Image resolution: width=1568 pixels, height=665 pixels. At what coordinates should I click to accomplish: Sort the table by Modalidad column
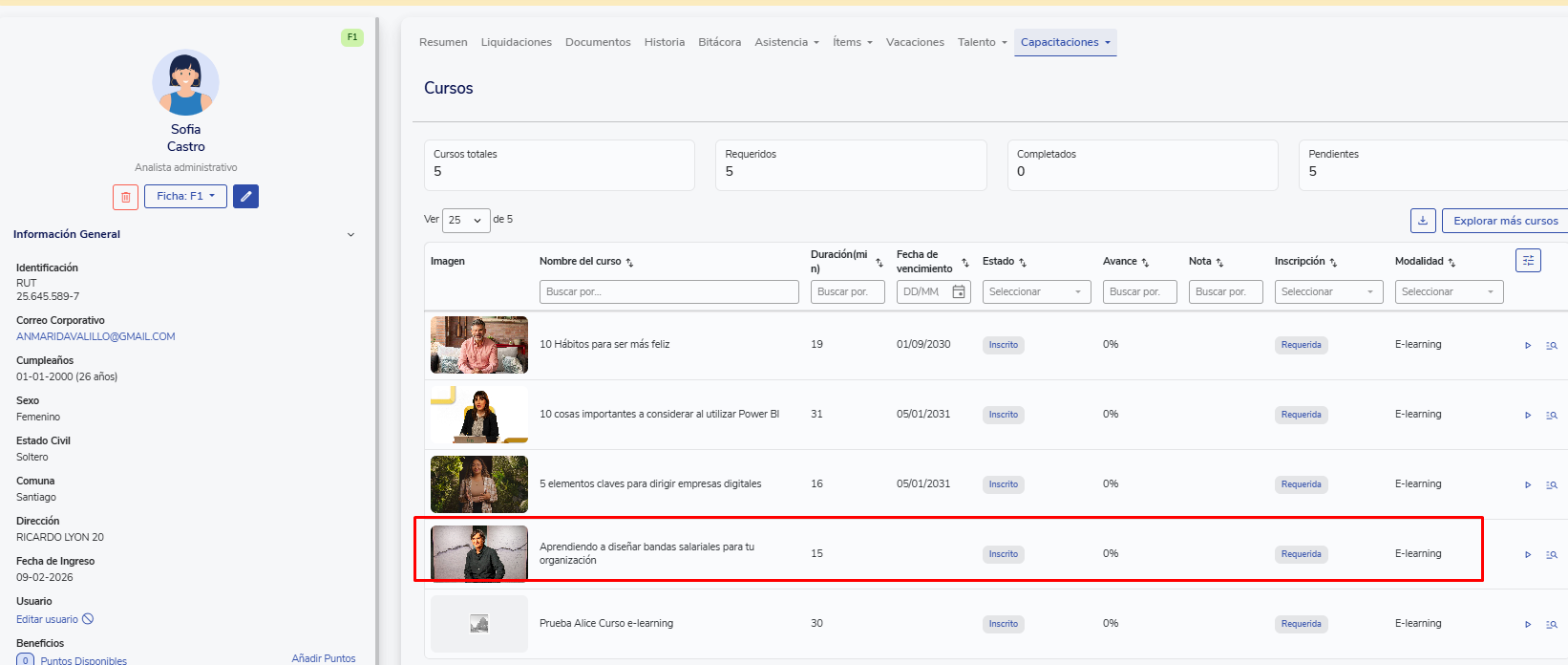[1451, 263]
